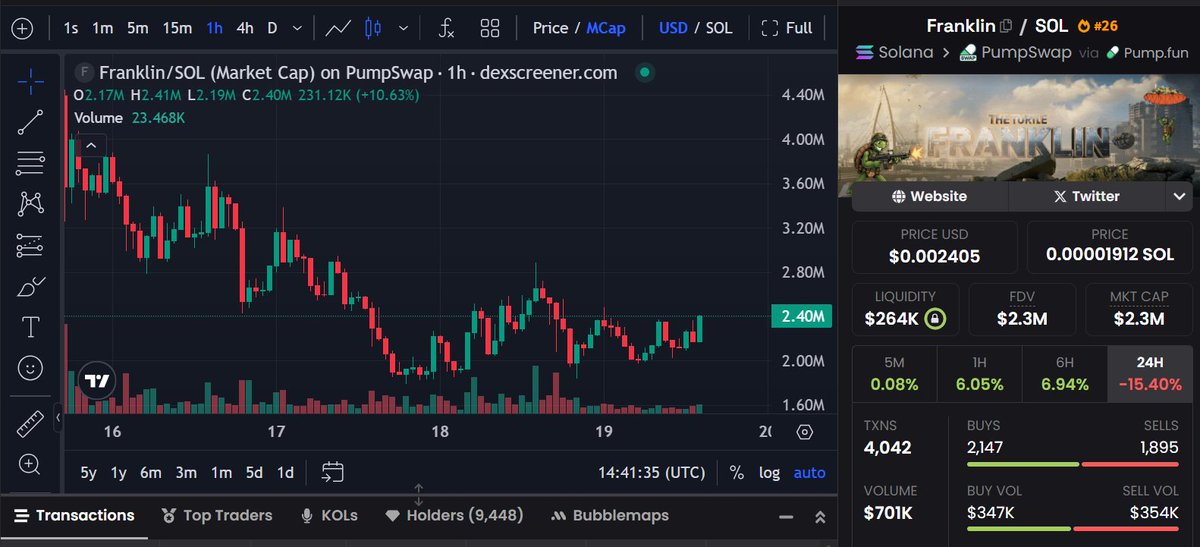Collapse the left drawing toolbar arrow
This screenshot has height=547, width=1200.
tap(58, 417)
